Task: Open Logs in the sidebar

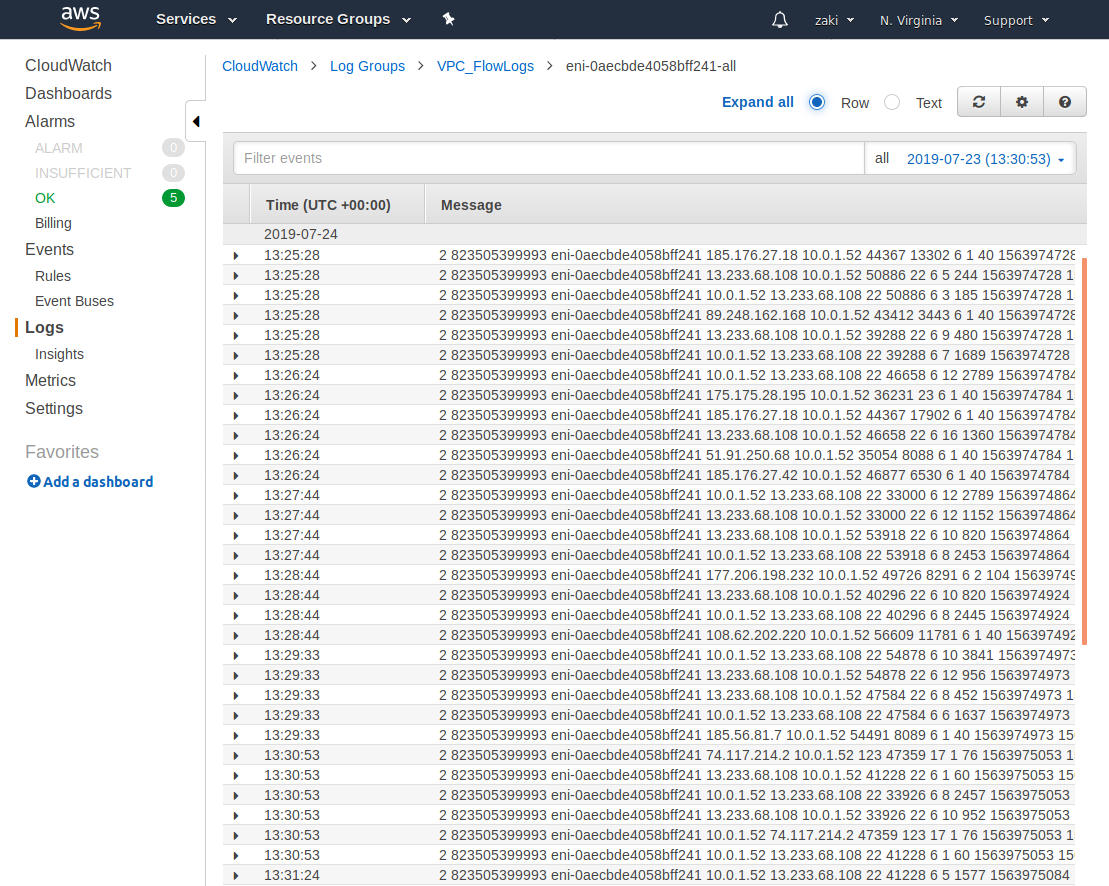Action: tap(44, 327)
